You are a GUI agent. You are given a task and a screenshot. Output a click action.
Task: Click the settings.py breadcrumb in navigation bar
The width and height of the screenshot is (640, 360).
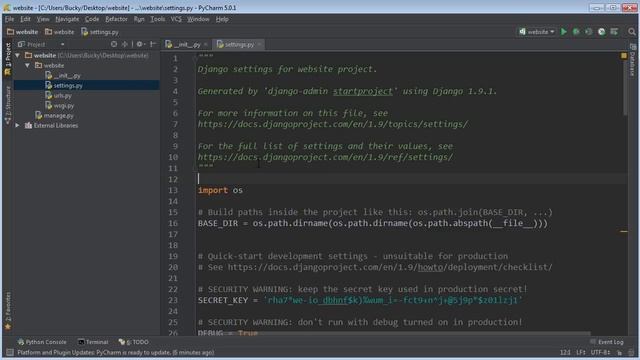(100, 32)
